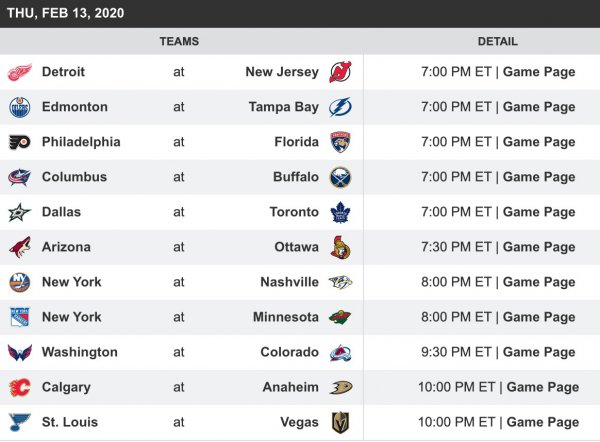
Task: Open Game Page for Washington at Colorado
Action: click(x=539, y=352)
